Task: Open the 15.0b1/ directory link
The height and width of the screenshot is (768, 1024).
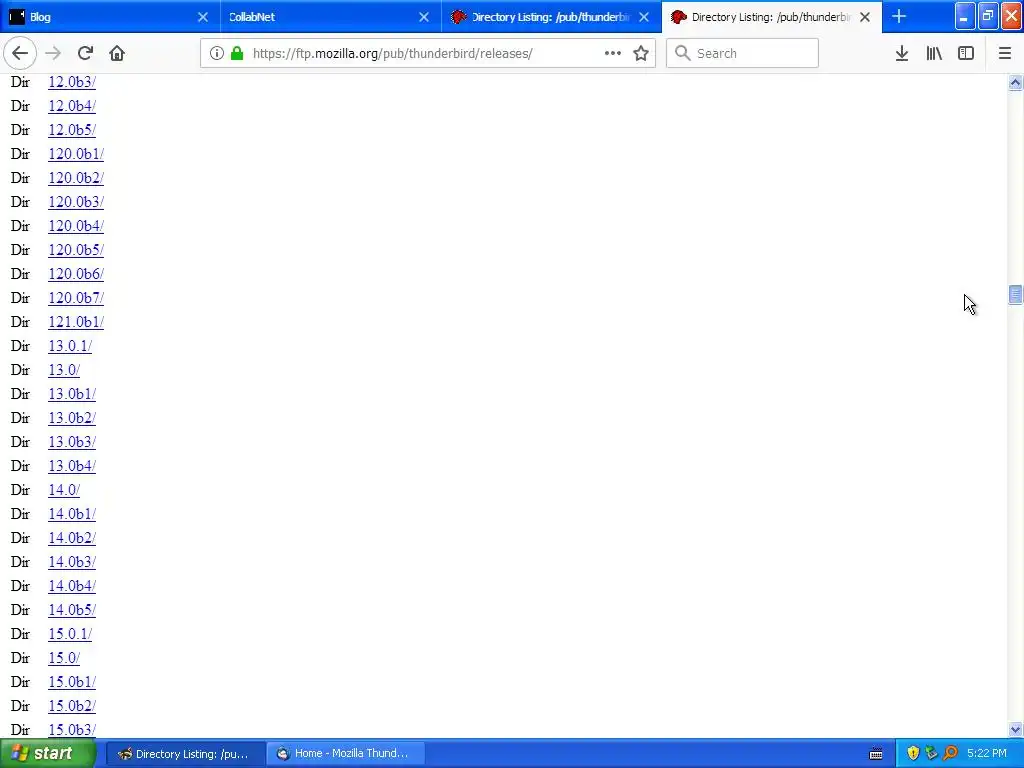Action: [72, 682]
